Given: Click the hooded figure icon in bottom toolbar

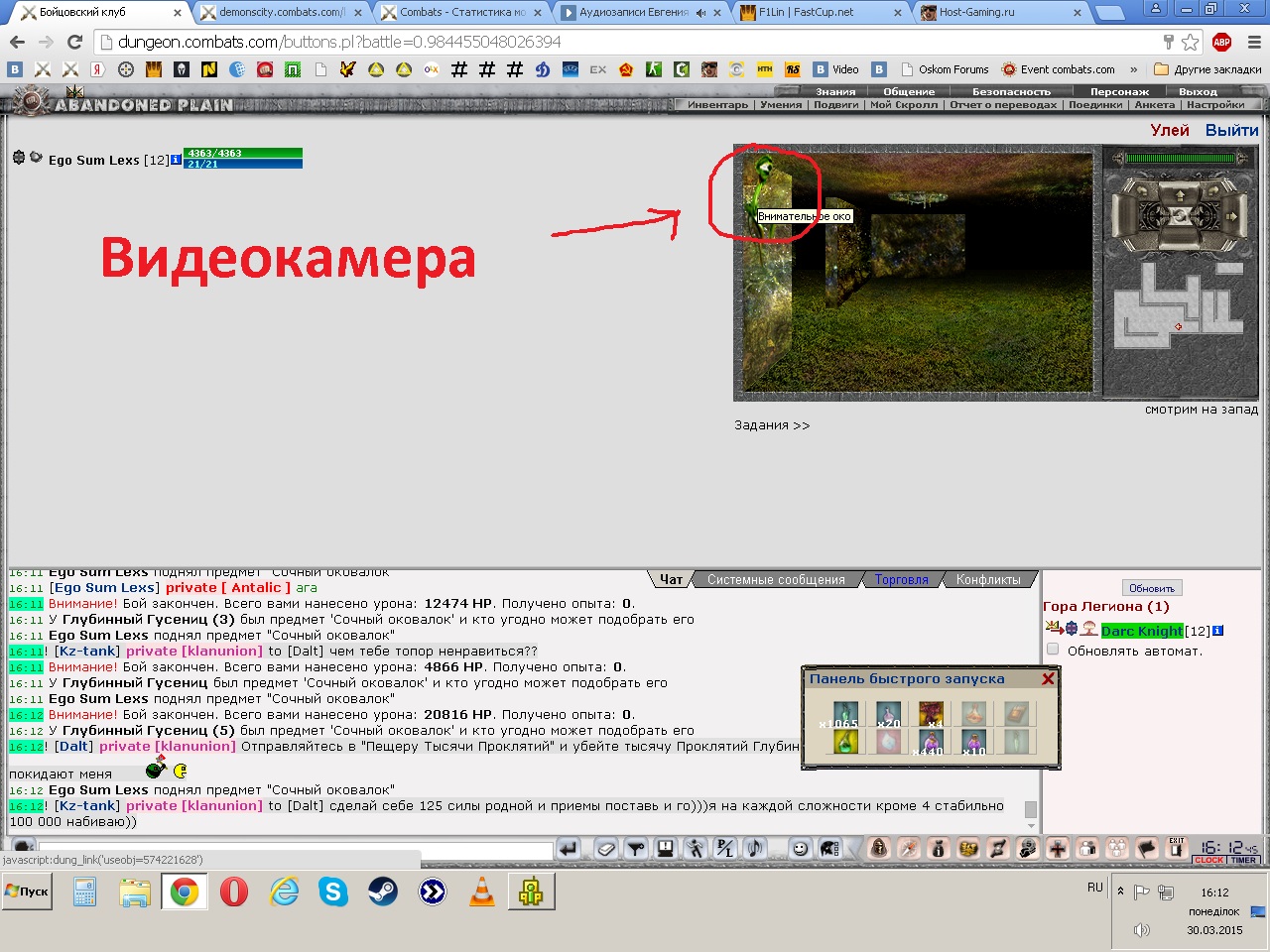Looking at the screenshot, I should 878,849.
